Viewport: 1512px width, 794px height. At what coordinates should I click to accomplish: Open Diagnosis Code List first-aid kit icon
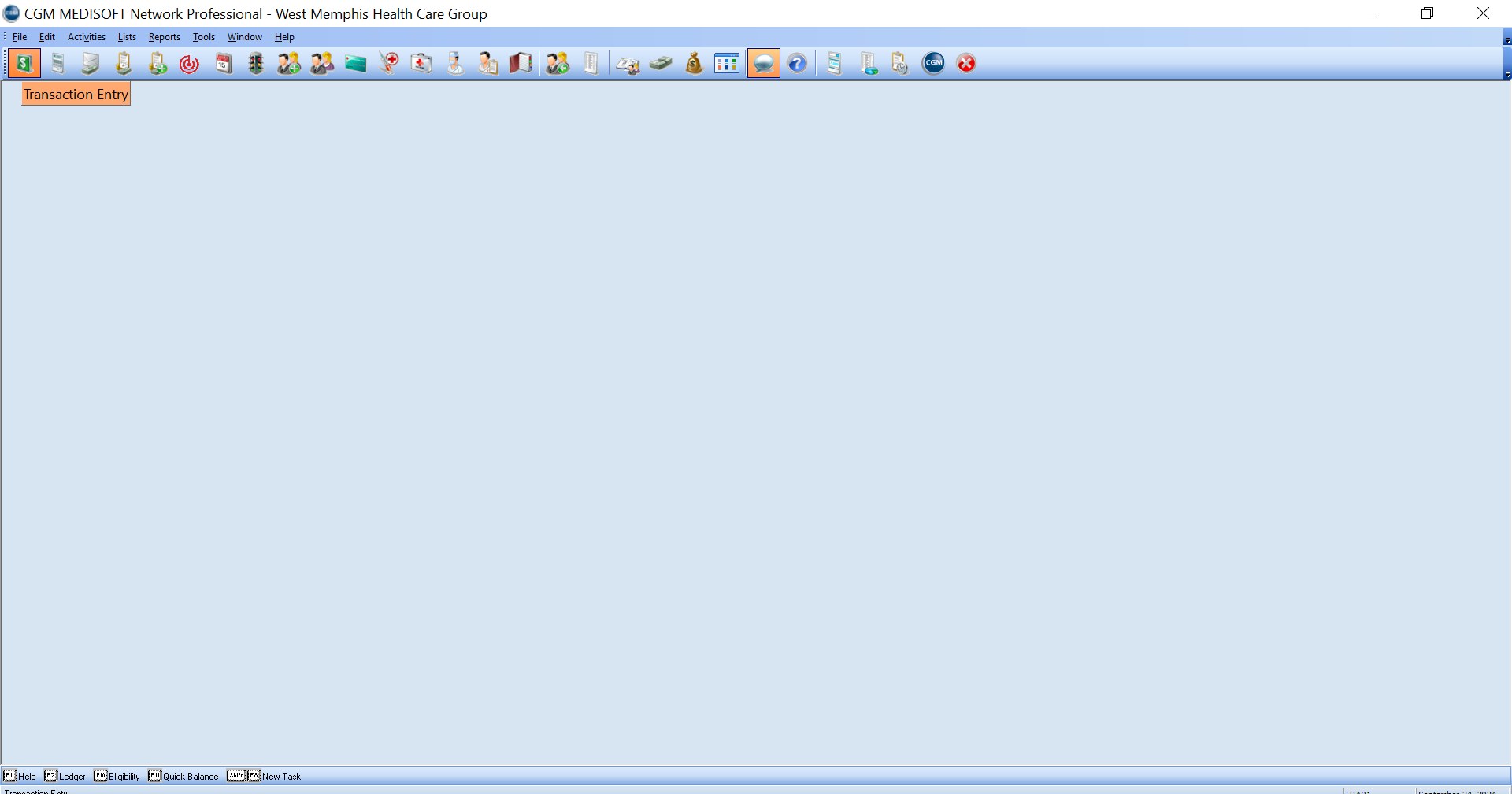421,63
